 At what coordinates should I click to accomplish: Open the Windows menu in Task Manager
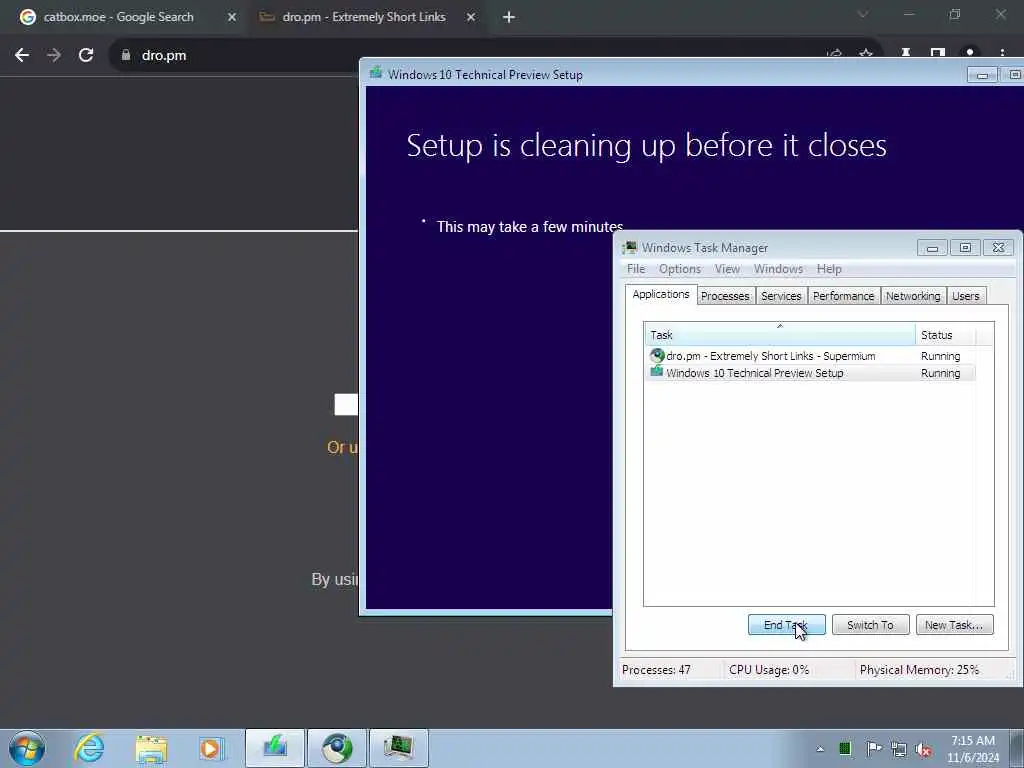778,269
